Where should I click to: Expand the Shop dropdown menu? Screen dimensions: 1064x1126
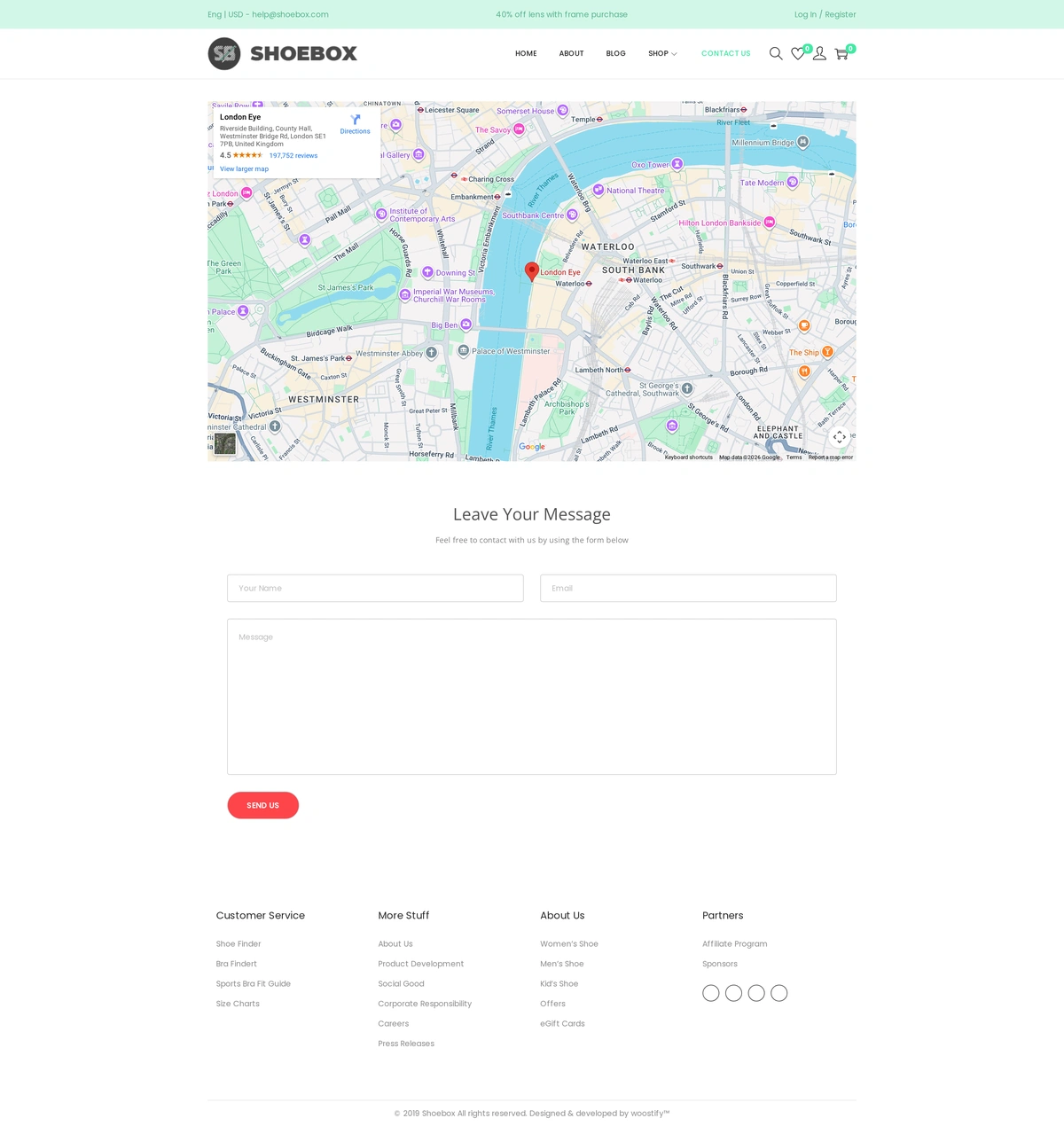pyautogui.click(x=662, y=54)
